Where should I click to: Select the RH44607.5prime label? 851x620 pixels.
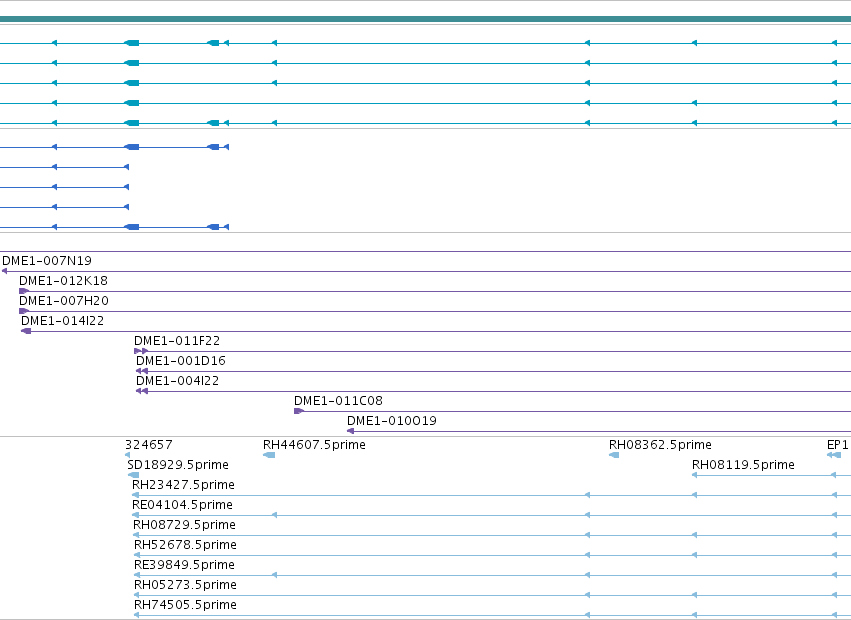pos(314,445)
